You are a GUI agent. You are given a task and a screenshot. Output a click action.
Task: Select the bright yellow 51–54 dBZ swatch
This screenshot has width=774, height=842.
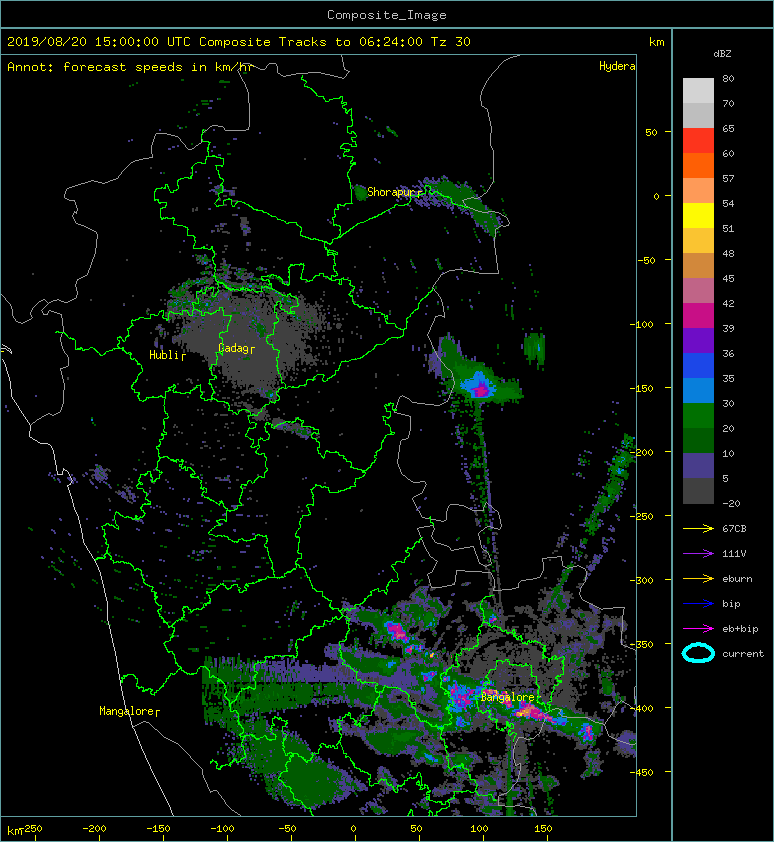click(x=698, y=216)
